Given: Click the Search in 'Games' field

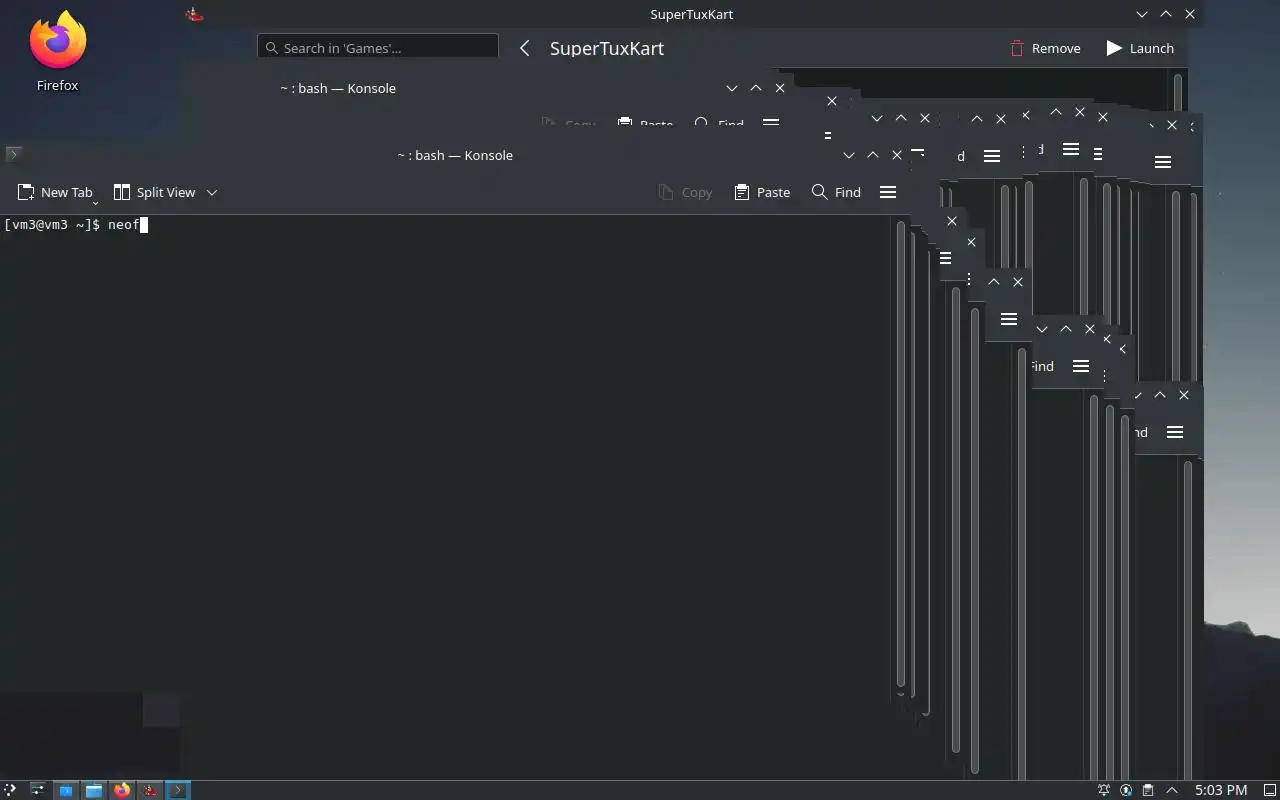Looking at the screenshot, I should [x=378, y=47].
